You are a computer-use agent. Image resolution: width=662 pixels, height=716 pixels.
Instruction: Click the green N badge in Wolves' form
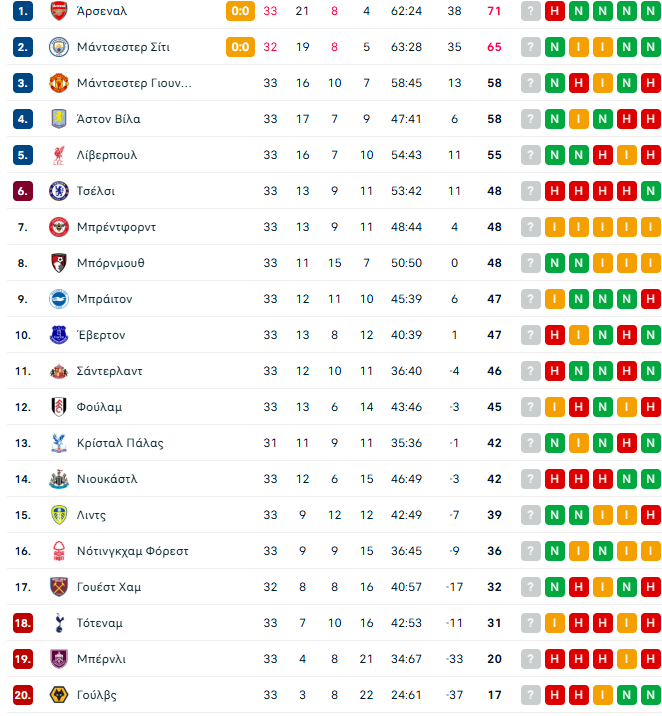click(x=651, y=695)
